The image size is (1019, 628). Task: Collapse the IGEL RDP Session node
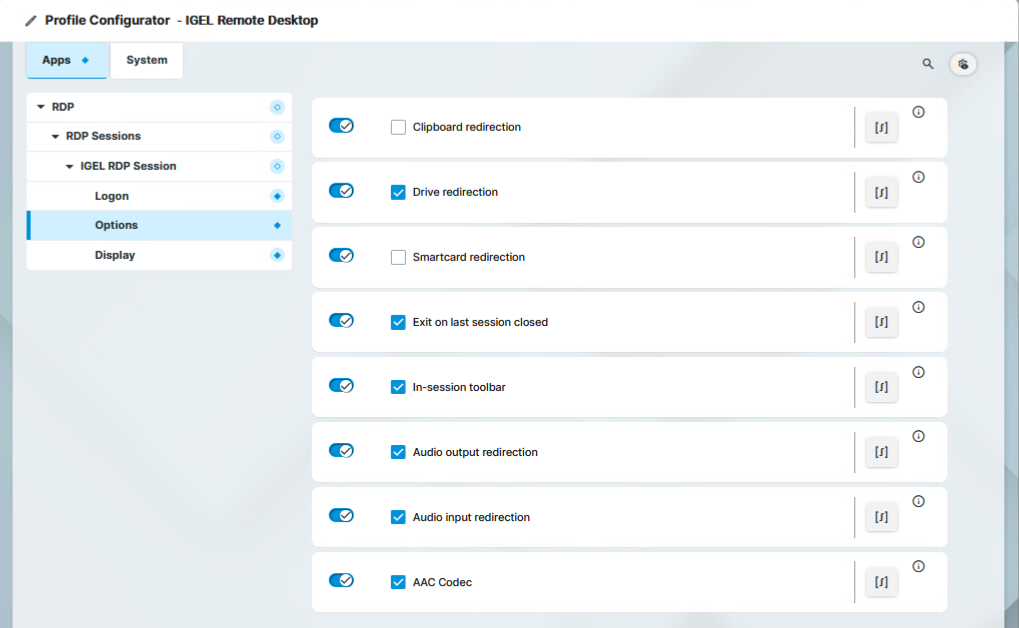coord(68,166)
